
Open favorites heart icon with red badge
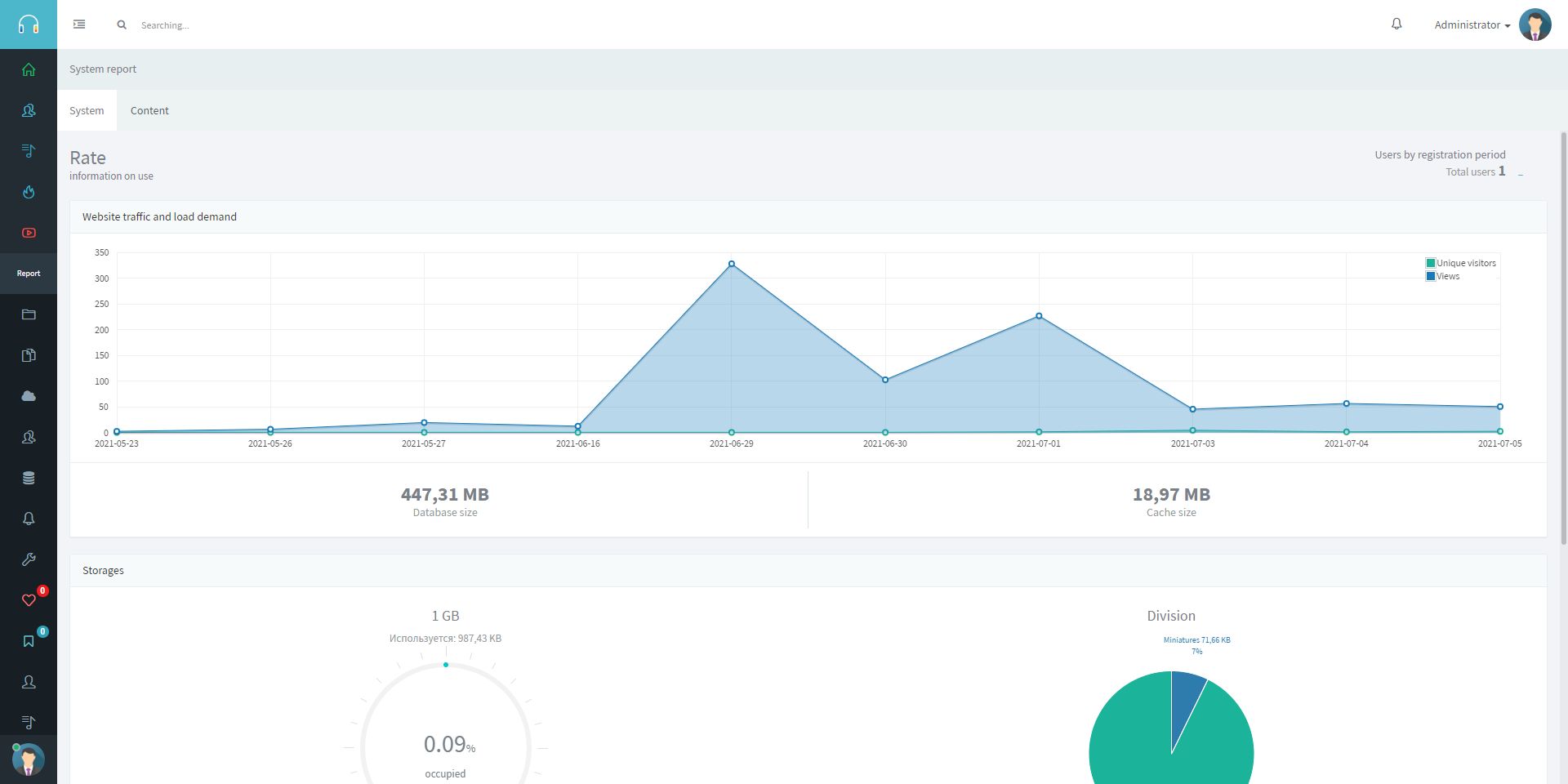[29, 600]
